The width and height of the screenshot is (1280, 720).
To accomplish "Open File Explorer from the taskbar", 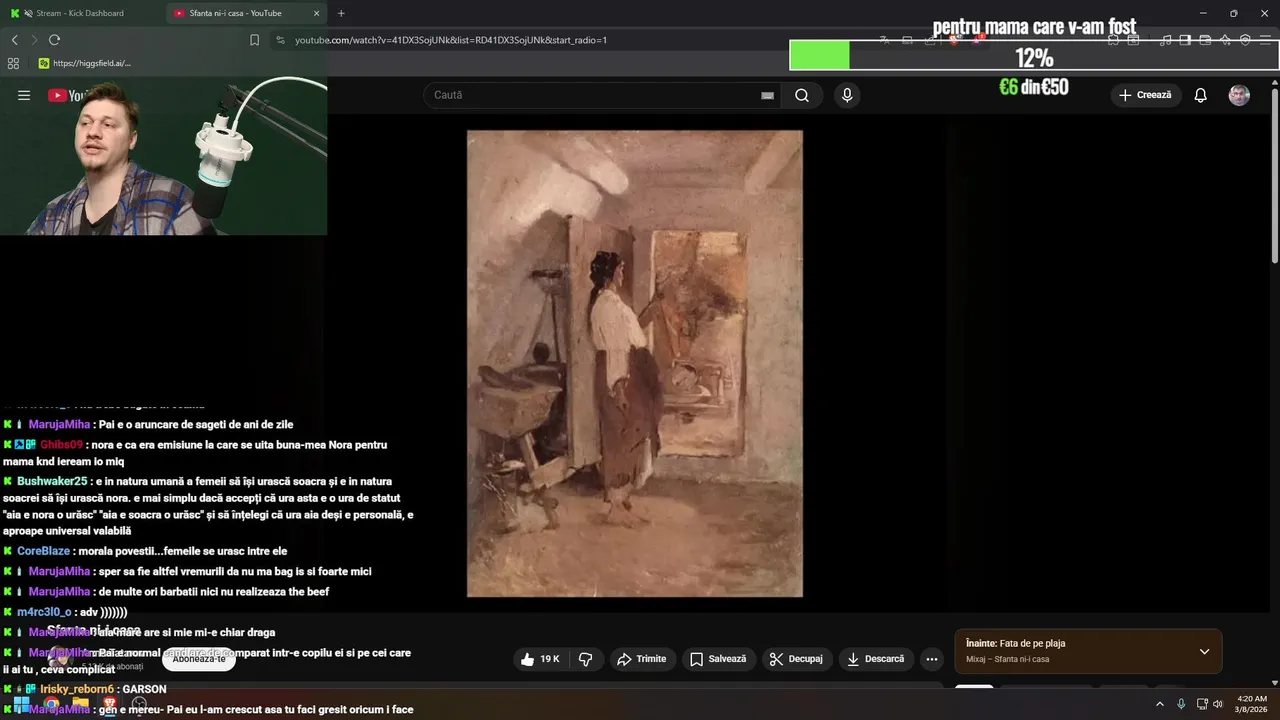I will coord(81,704).
